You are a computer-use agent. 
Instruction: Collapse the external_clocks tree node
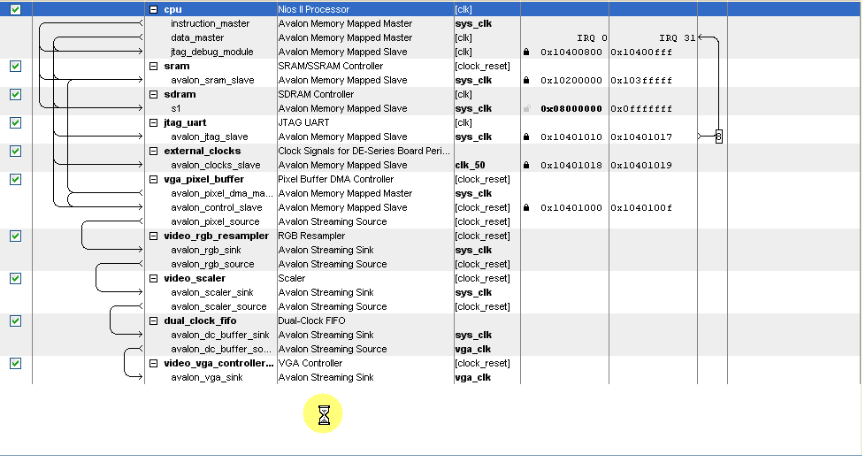[154, 151]
